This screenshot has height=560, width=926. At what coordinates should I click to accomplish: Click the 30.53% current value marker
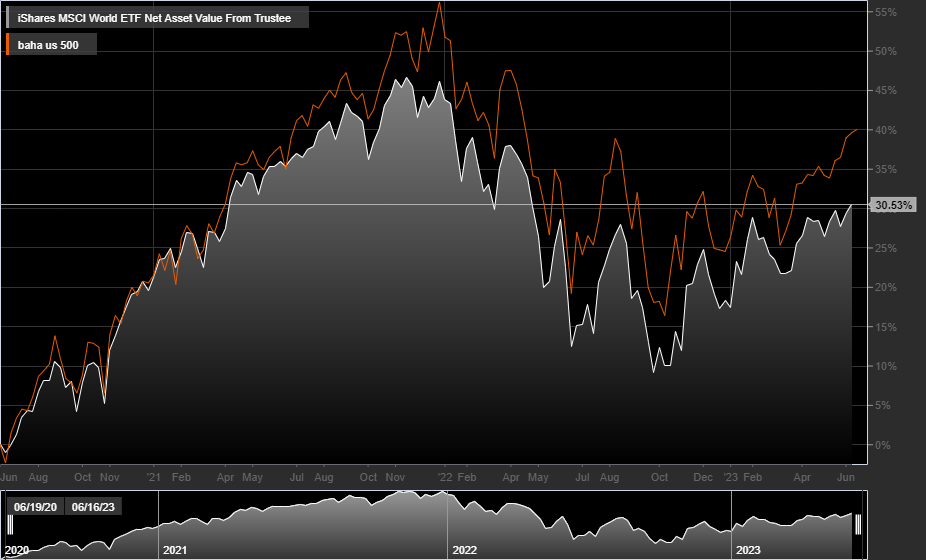click(893, 205)
